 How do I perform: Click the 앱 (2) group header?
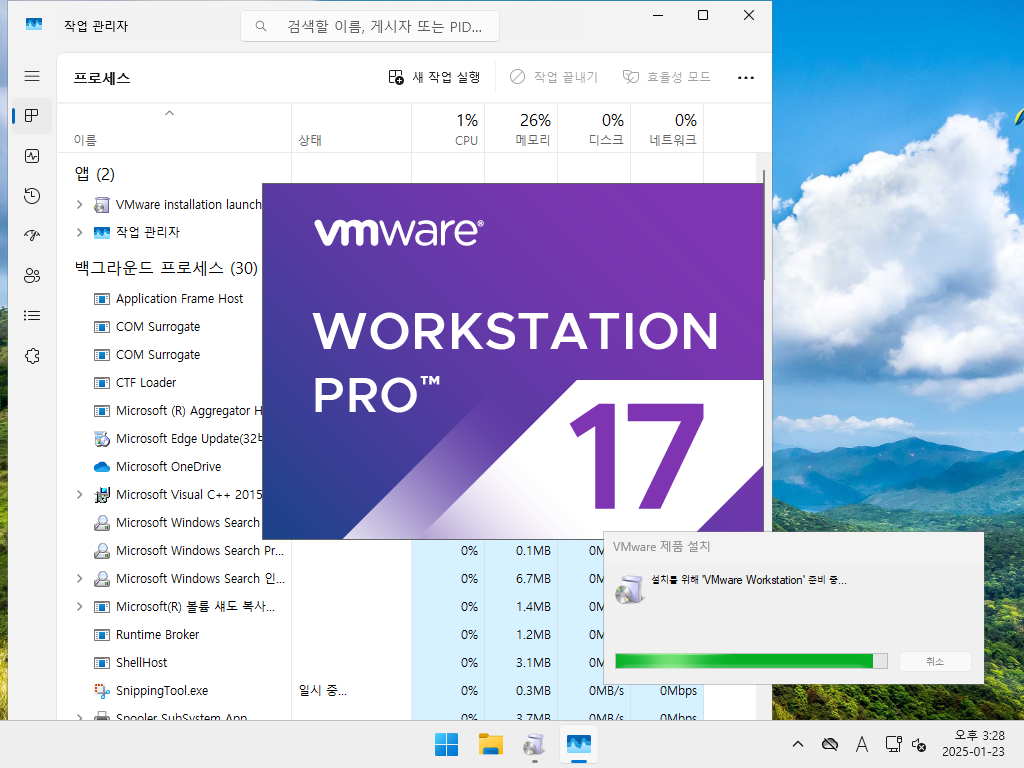coord(95,174)
